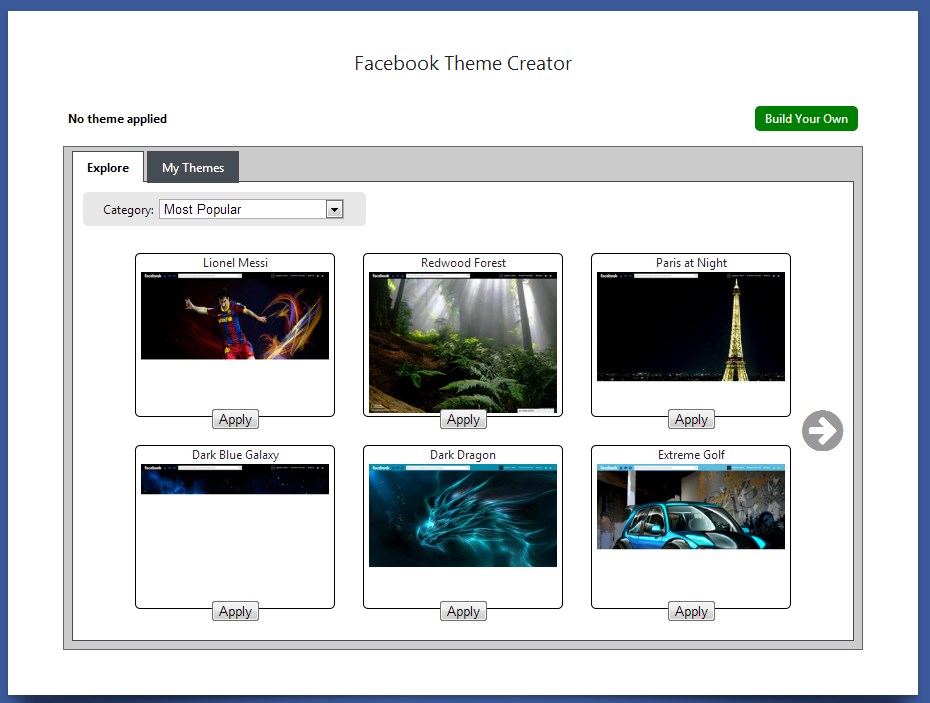Click the Paris at Night title text
Screen dimensions: 930x703
pyautogui.click(x=691, y=263)
